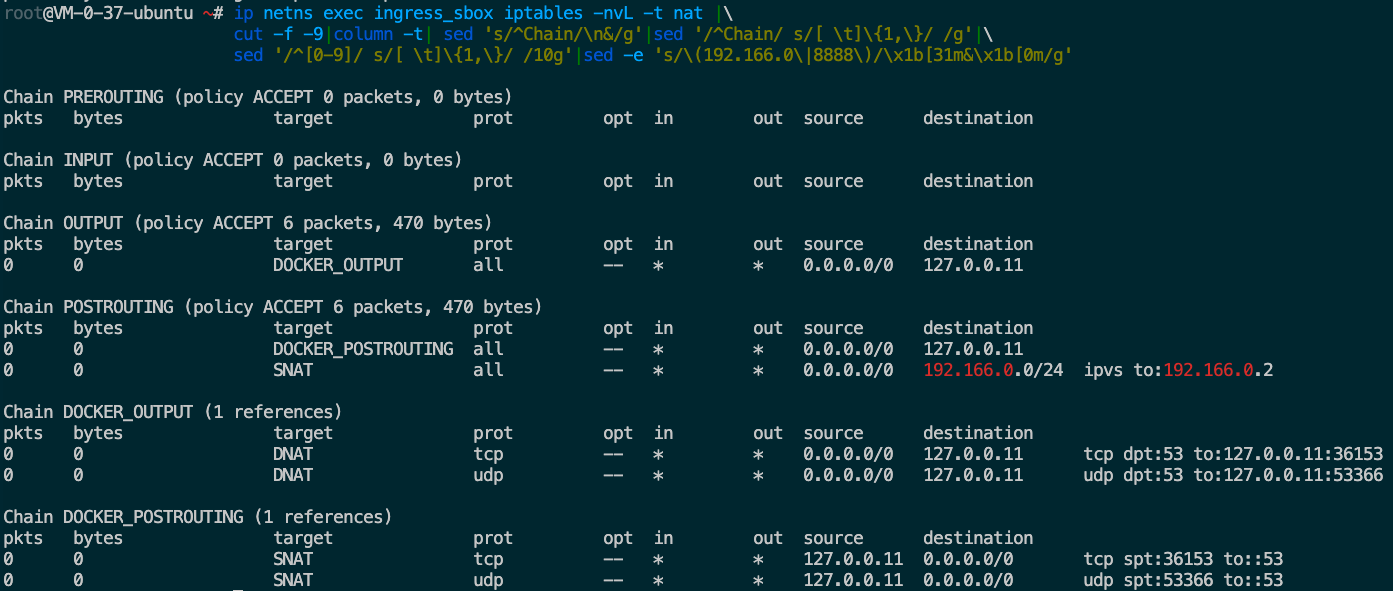This screenshot has height=591, width=1393.
Task: Click the DNAT target of tcp rule
Action: (292, 454)
